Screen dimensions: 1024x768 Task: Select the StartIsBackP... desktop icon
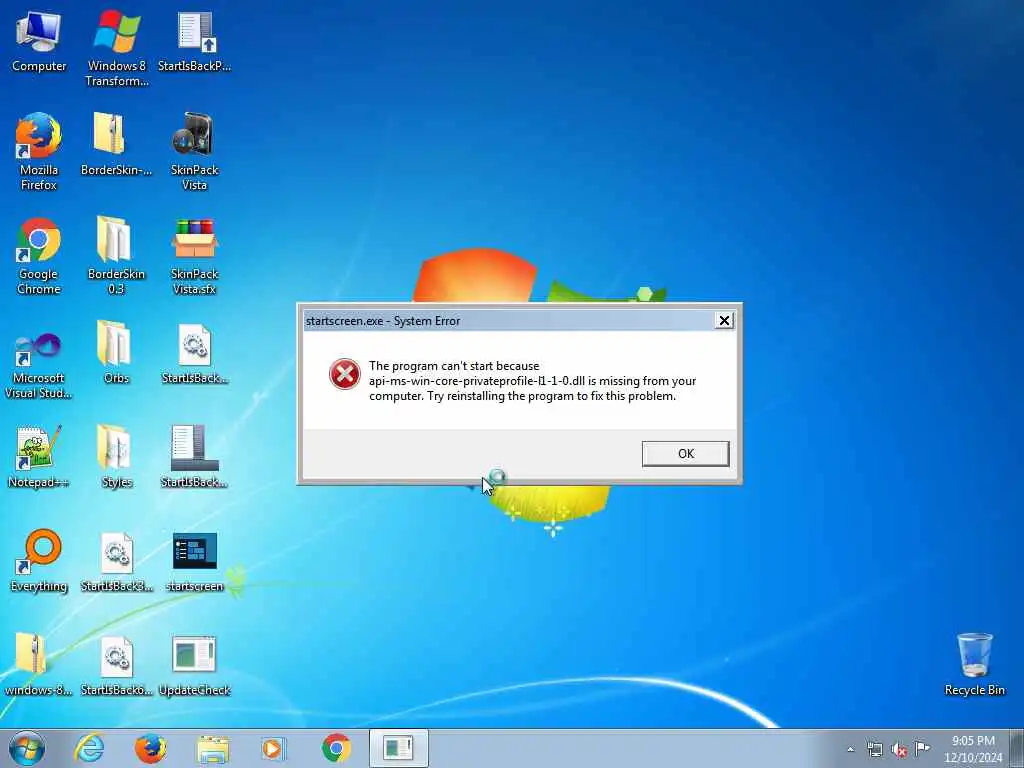(x=195, y=42)
